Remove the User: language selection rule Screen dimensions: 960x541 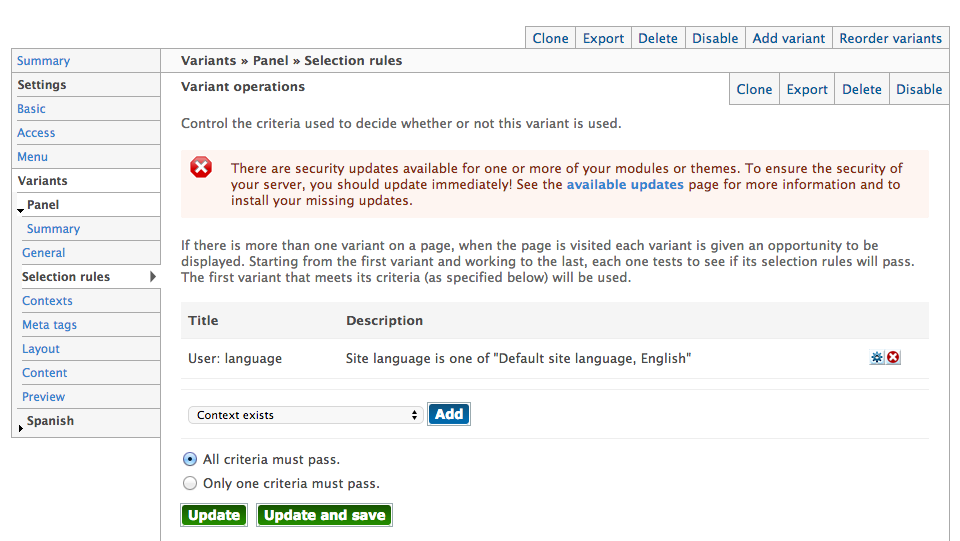[x=893, y=357]
